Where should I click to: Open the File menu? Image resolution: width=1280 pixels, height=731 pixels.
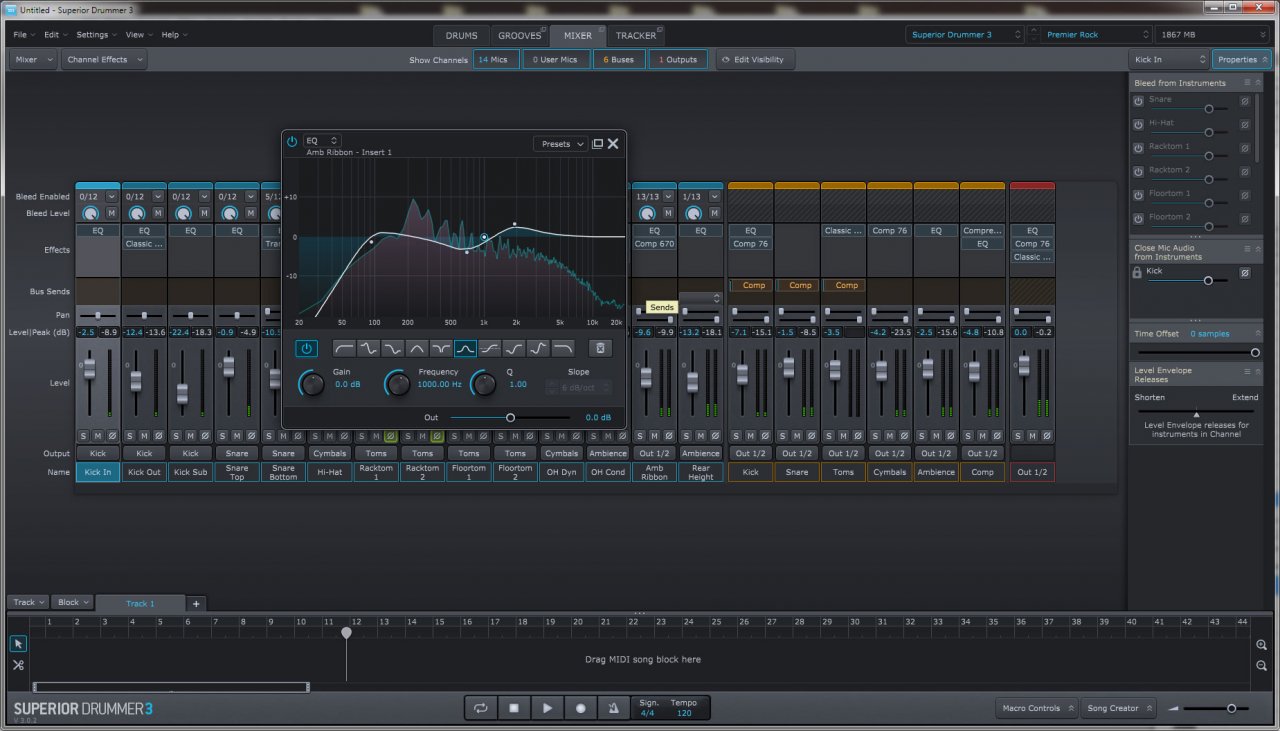pos(22,35)
